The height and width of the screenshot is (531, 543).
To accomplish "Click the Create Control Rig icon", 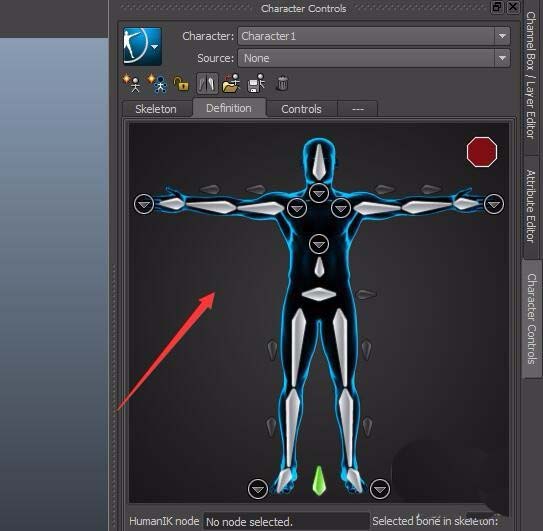I will (157, 83).
